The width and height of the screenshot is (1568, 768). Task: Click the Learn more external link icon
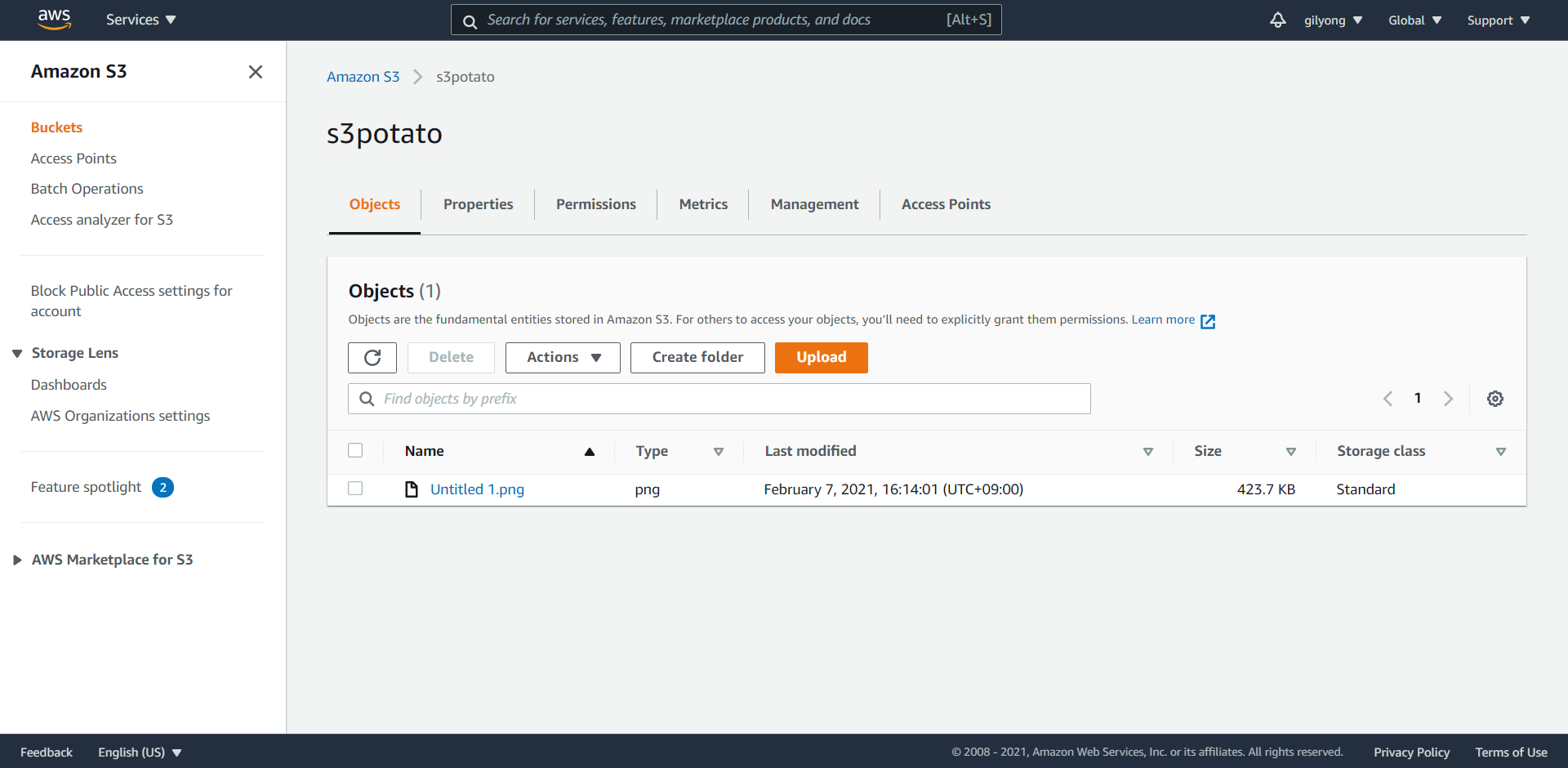coord(1208,321)
